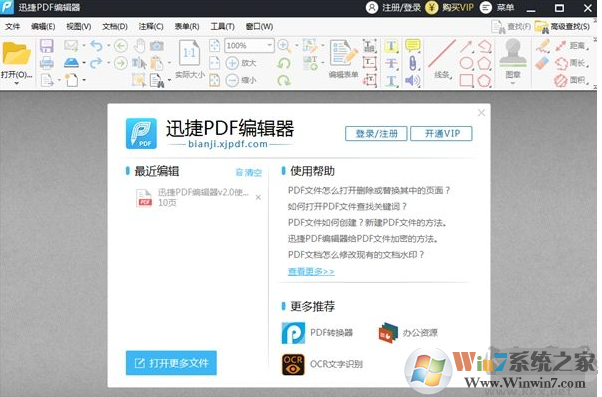Click the scanner icon
This screenshot has height=397, width=602.
tap(71, 62)
